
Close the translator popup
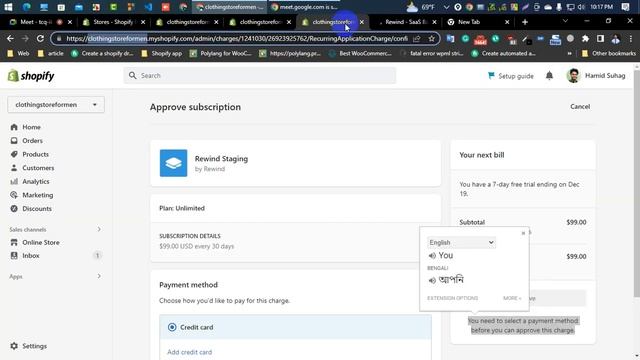click(523, 233)
